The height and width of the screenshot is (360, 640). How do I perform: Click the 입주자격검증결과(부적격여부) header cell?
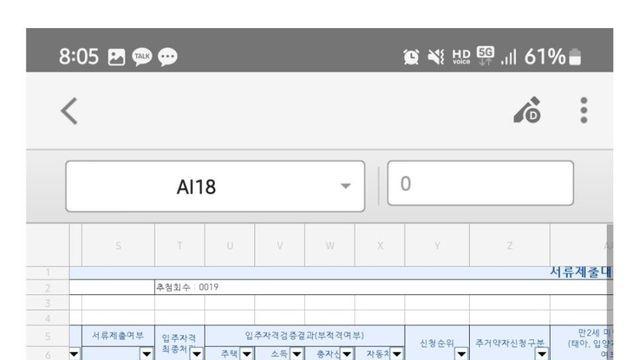[x=304, y=336]
